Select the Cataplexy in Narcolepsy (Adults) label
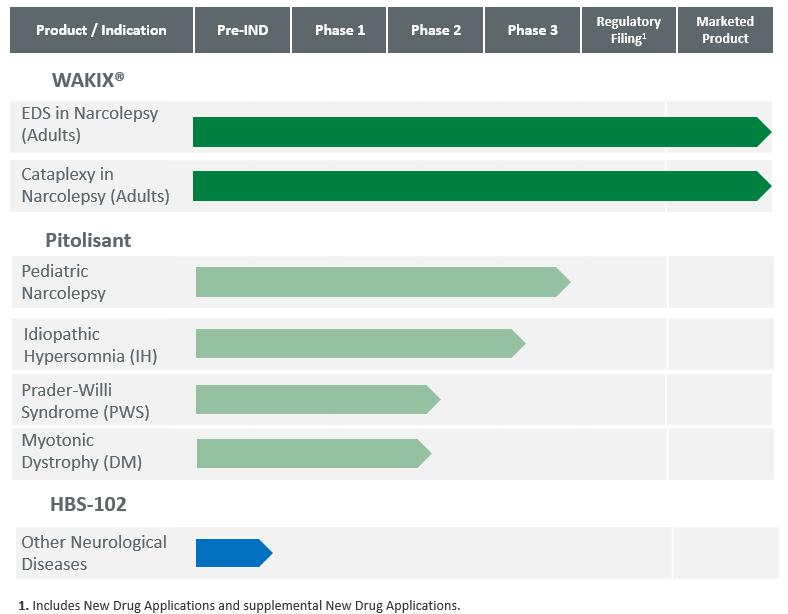Image resolution: width=788 pixels, height=614 pixels. [95, 185]
